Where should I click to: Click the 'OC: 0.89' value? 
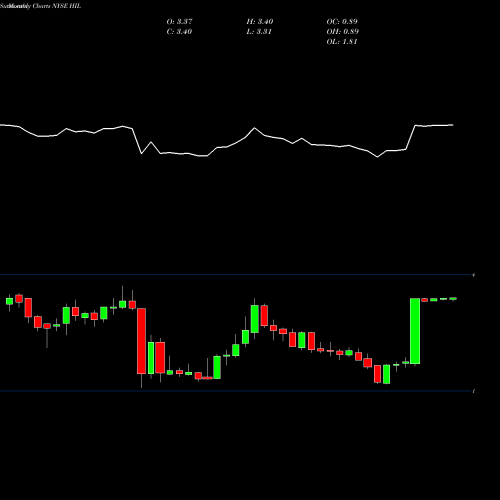click(342, 22)
